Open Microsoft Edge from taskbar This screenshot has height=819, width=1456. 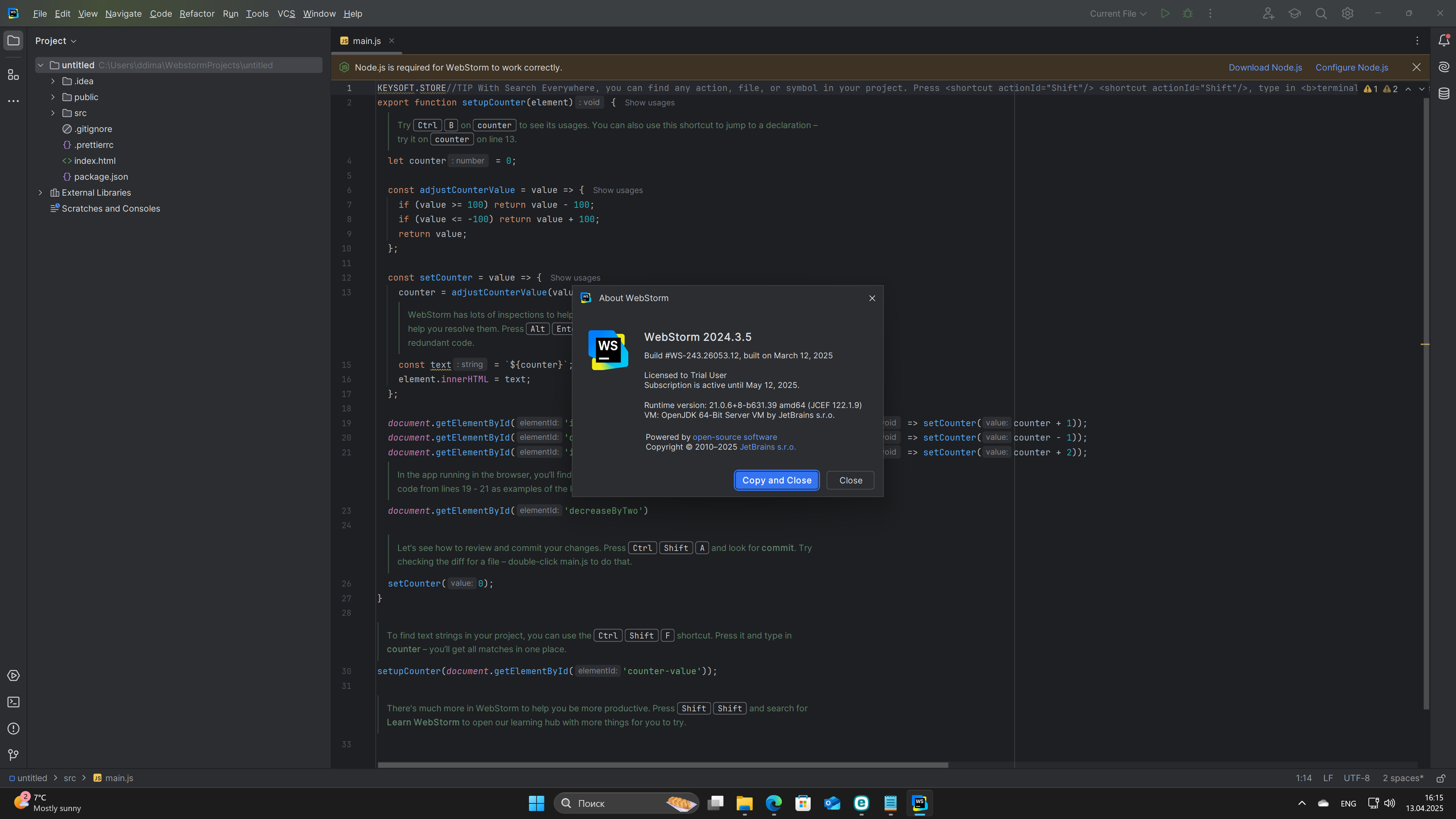[x=773, y=803]
